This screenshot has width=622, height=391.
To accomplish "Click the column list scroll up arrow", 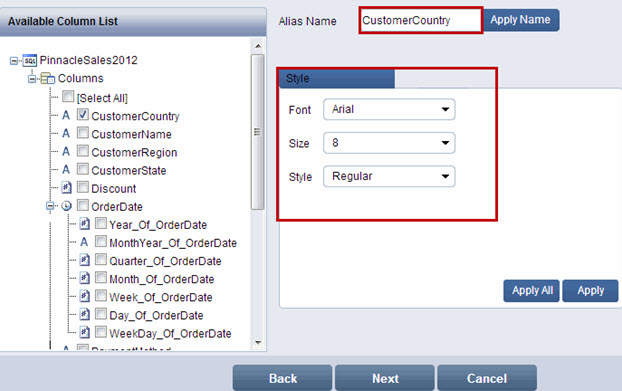I will [258, 46].
